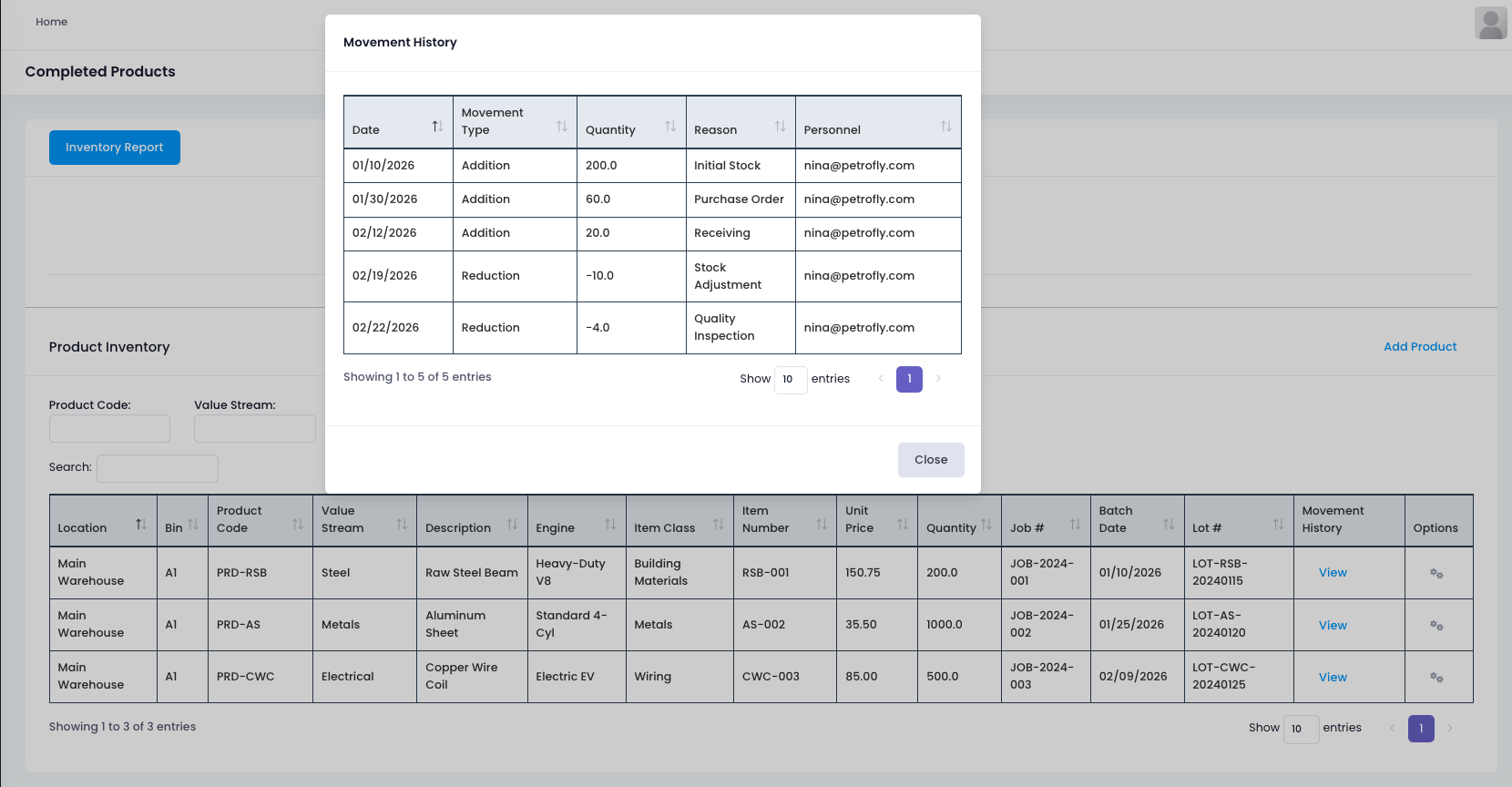The image size is (1512, 787).
Task: View movement history for Aluminum Sheet
Action: [x=1332, y=626]
